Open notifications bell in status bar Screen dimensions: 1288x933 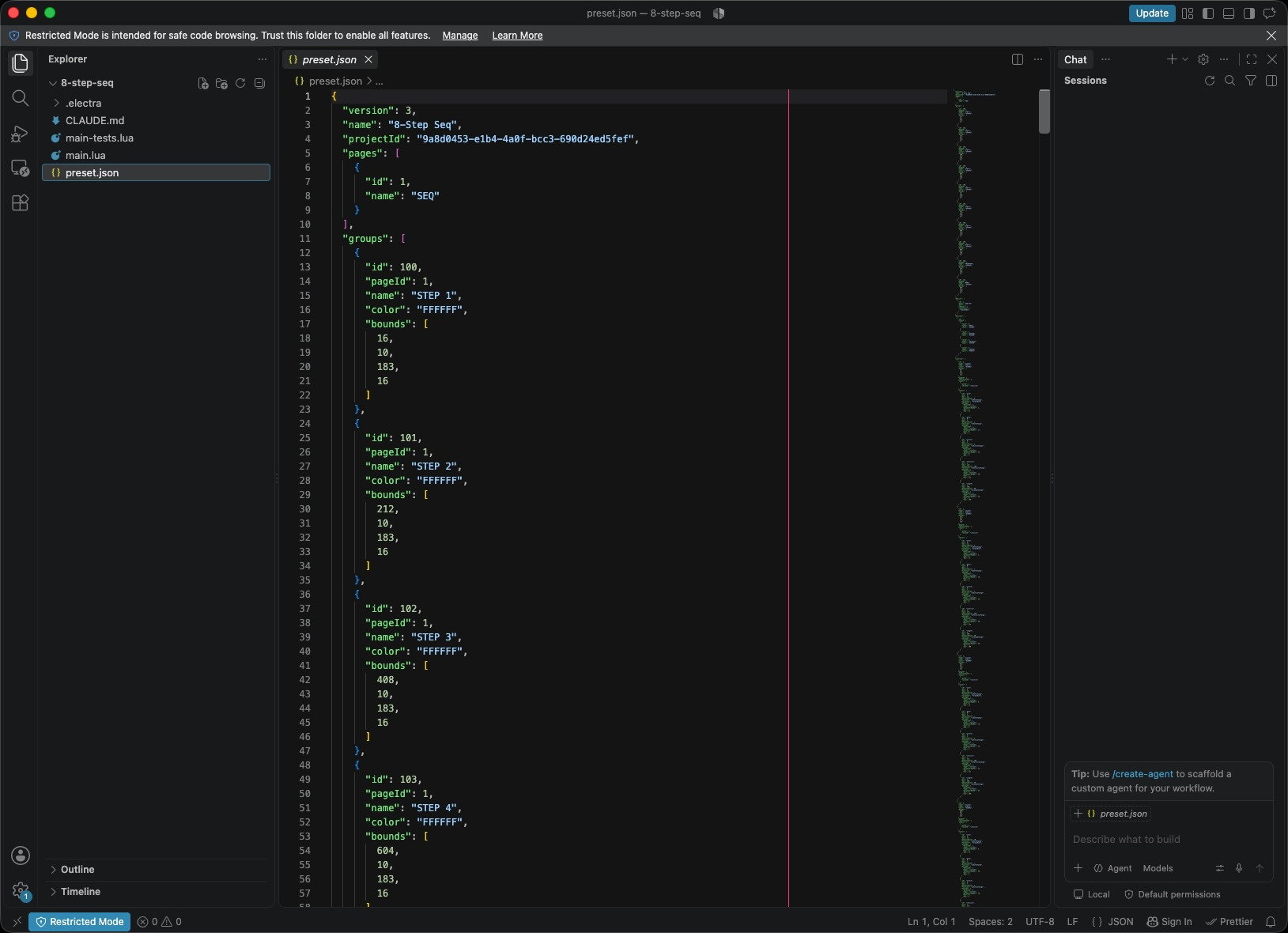(1271, 922)
